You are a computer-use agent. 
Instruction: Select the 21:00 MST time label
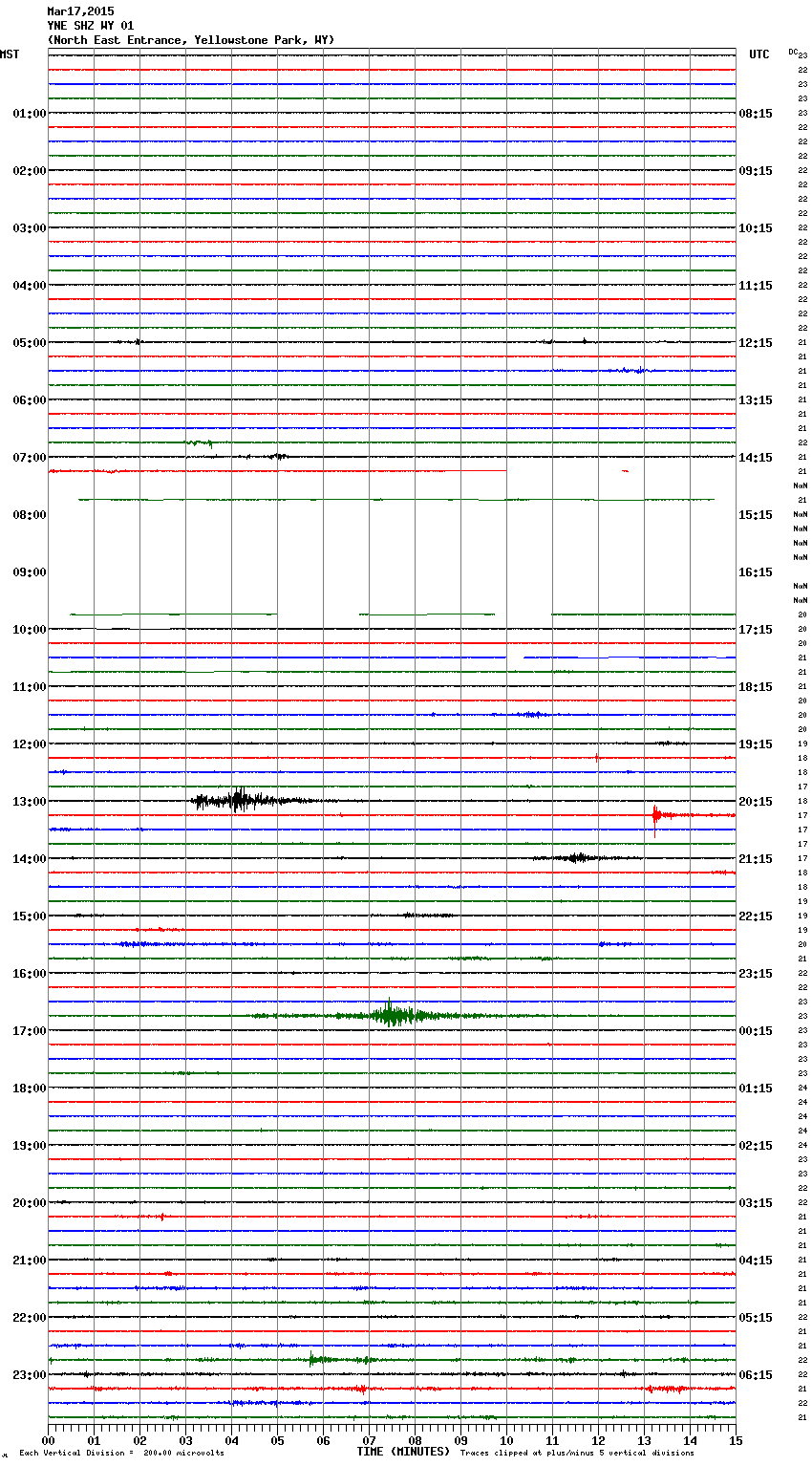pyautogui.click(x=30, y=1260)
